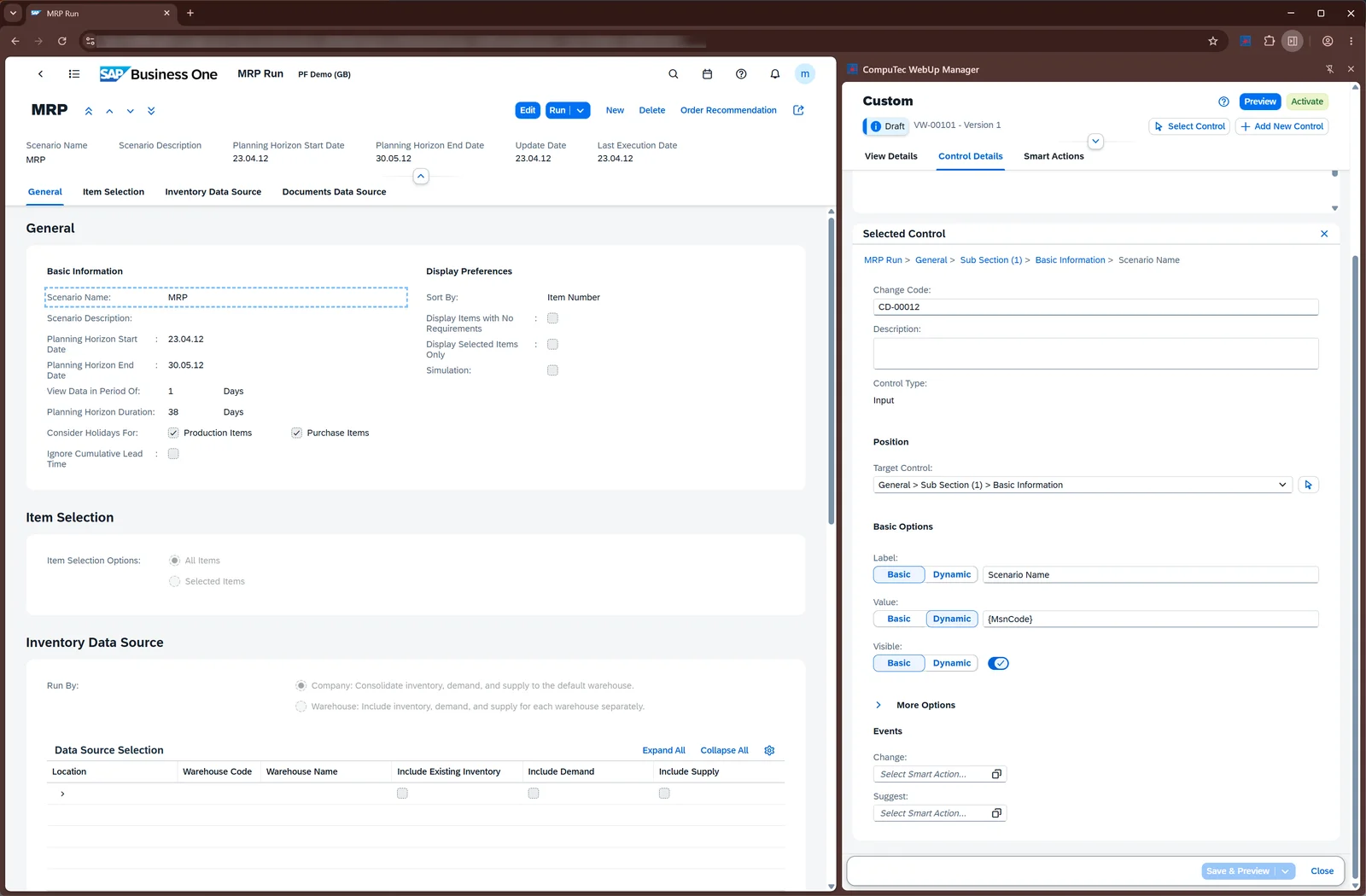Jump to last record double-down arrow
The height and width of the screenshot is (896, 1366).
[x=151, y=111]
